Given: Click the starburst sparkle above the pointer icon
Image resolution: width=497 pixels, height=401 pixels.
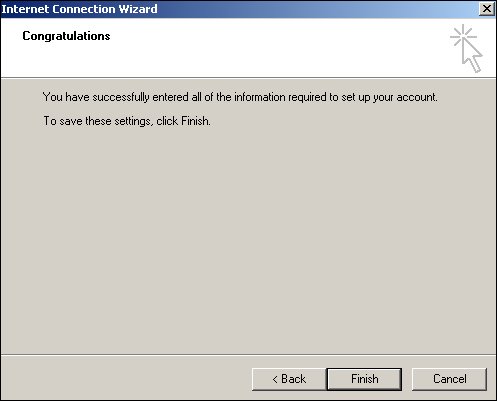Looking at the screenshot, I should [x=463, y=36].
